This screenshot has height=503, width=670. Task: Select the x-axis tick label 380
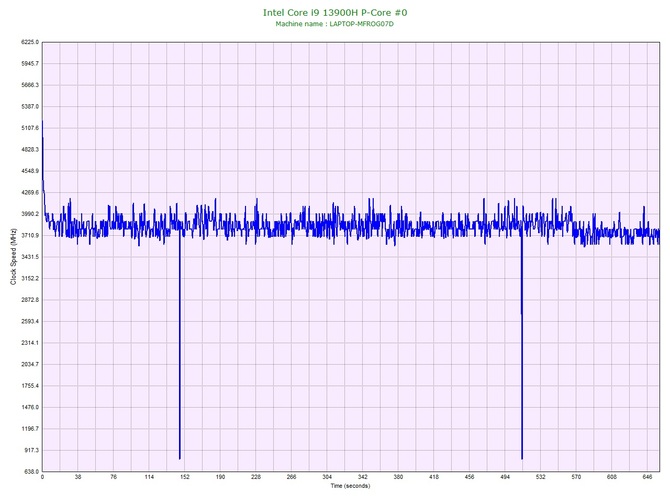pos(398,477)
